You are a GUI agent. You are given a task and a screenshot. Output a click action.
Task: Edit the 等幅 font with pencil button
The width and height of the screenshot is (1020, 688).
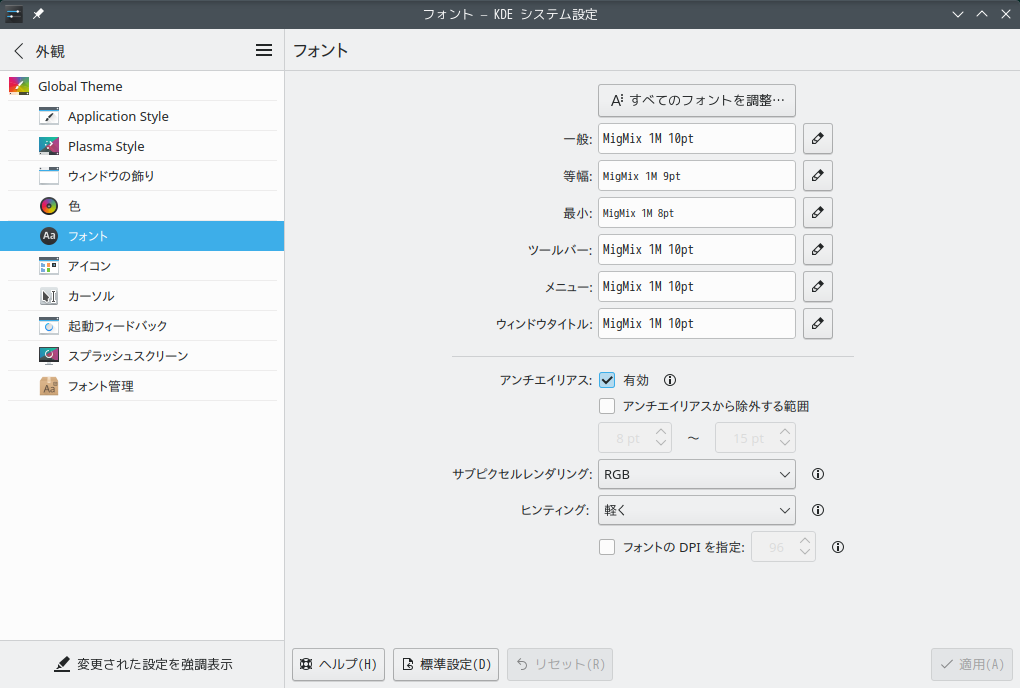[x=818, y=176]
